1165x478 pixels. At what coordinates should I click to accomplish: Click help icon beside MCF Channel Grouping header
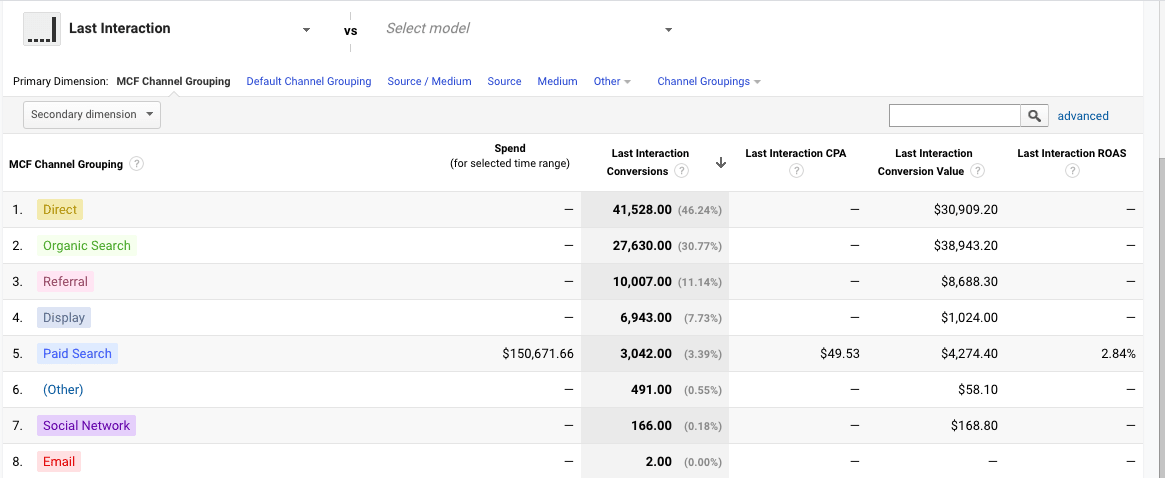click(x=136, y=164)
